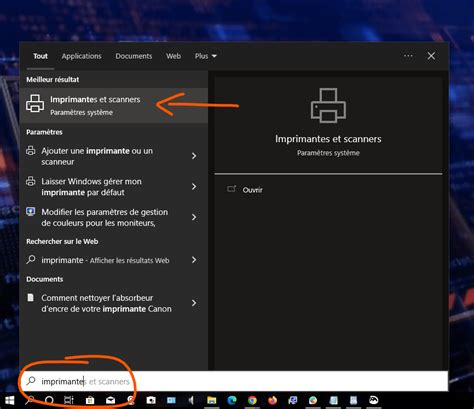Close the search panel with X
This screenshot has width=474, height=409.
pyautogui.click(x=431, y=56)
